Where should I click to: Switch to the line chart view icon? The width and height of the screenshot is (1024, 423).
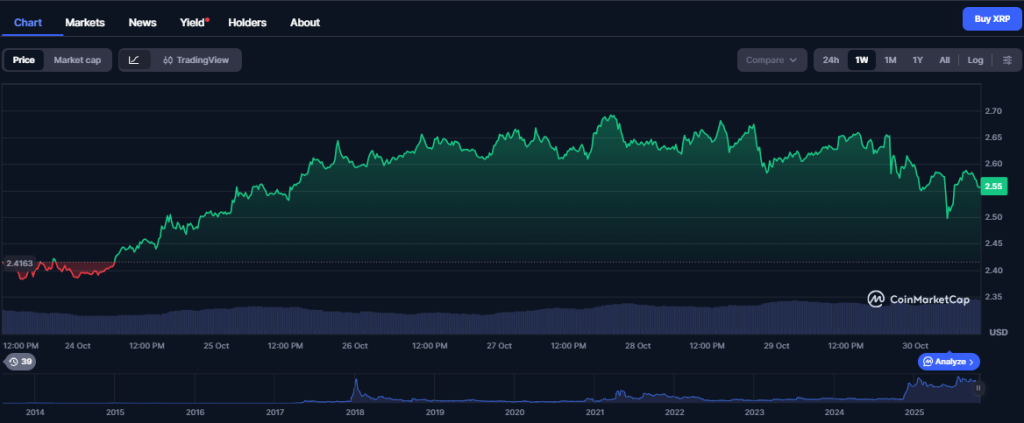[x=135, y=60]
